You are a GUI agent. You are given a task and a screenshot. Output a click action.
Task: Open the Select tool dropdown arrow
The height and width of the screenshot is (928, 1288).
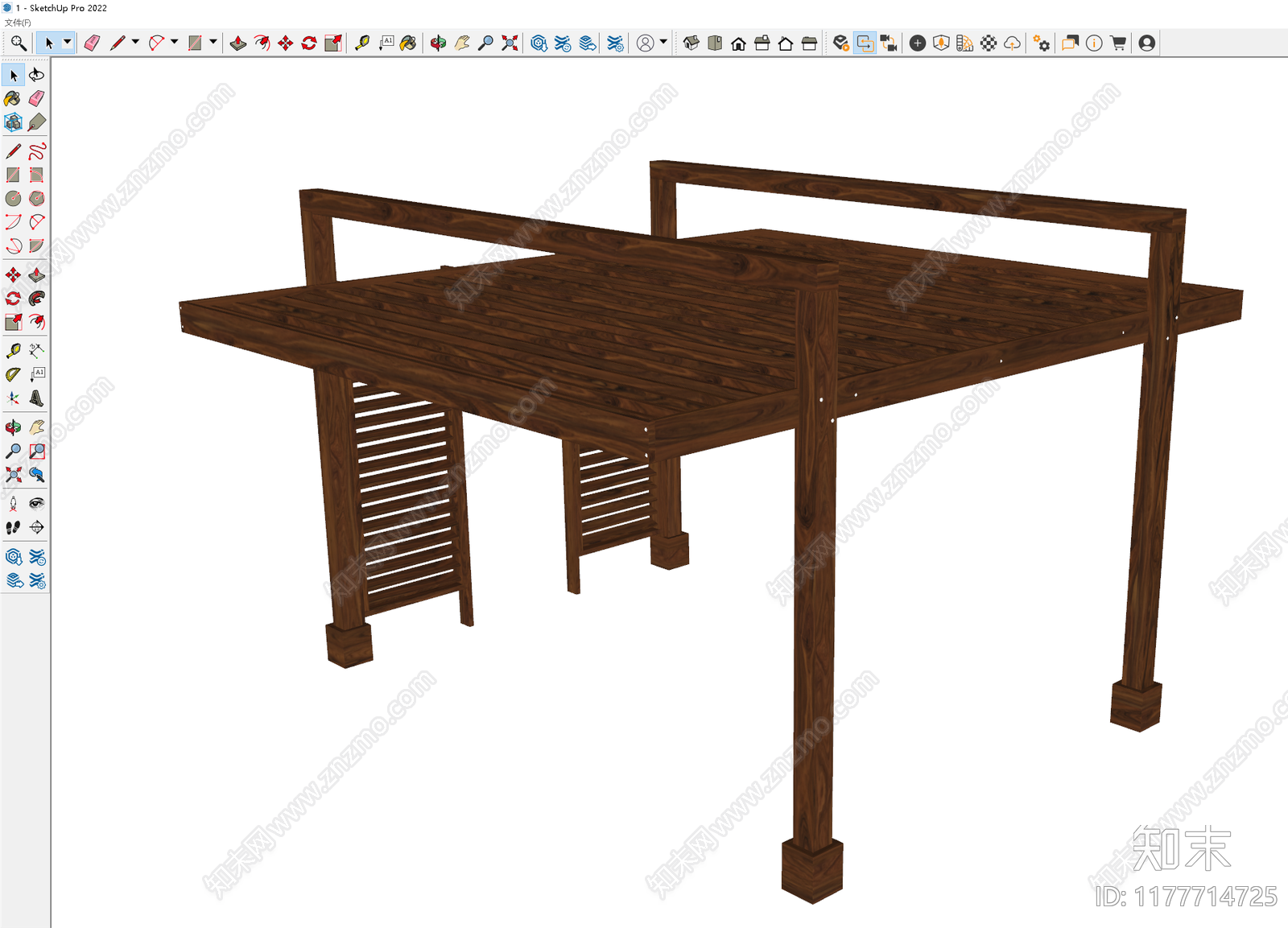[x=67, y=43]
